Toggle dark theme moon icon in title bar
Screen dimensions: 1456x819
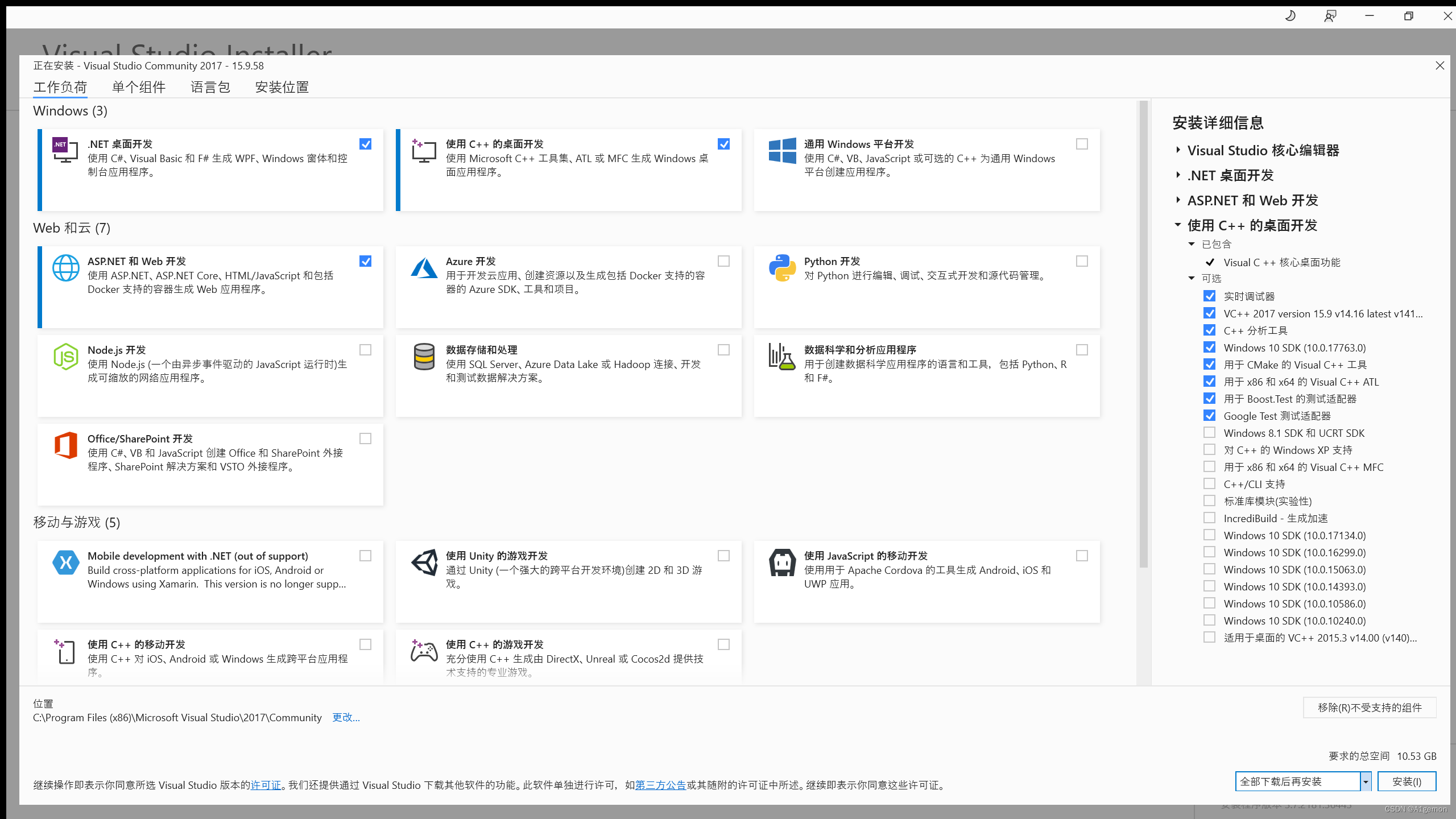(1290, 16)
